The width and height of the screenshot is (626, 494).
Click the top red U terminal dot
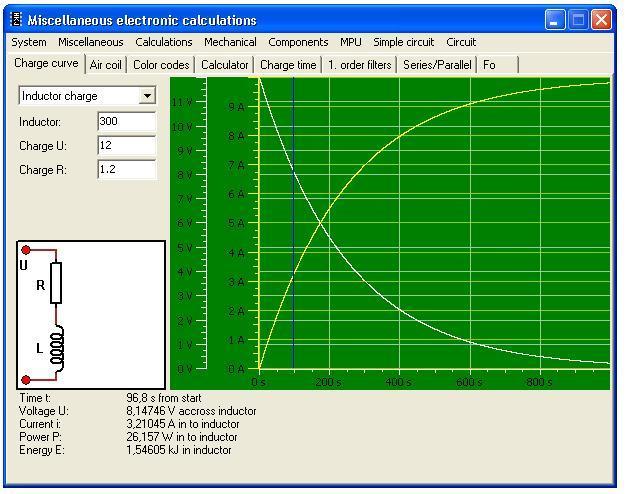pyautogui.click(x=26, y=250)
